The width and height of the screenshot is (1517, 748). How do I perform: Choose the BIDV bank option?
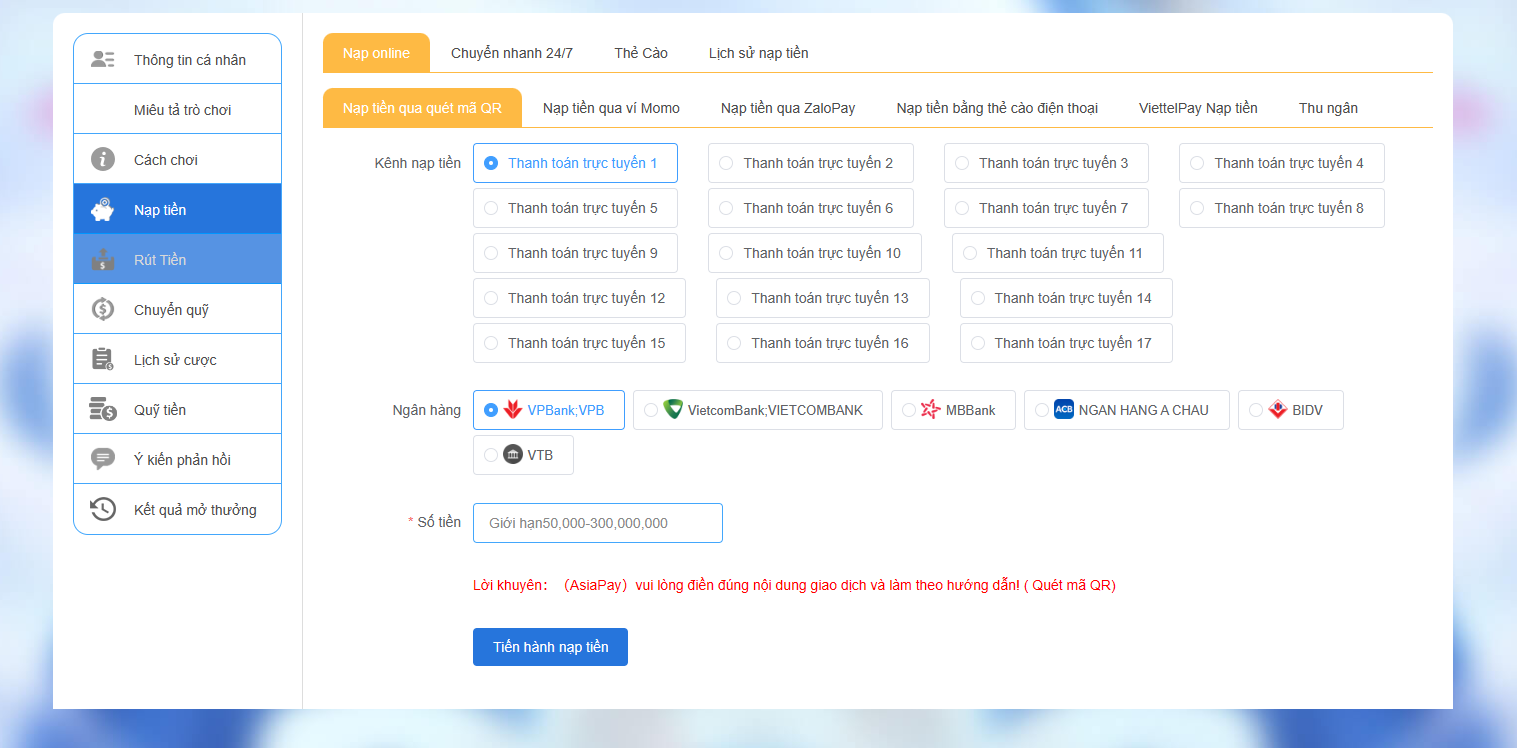(1290, 410)
